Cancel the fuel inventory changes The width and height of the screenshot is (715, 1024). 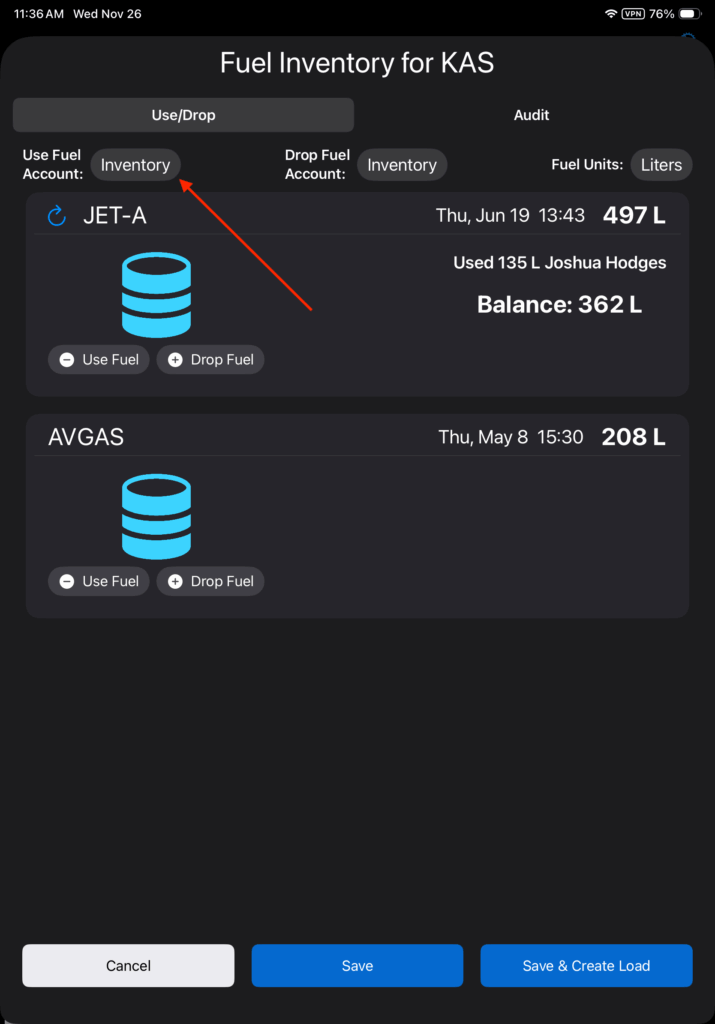(128, 966)
